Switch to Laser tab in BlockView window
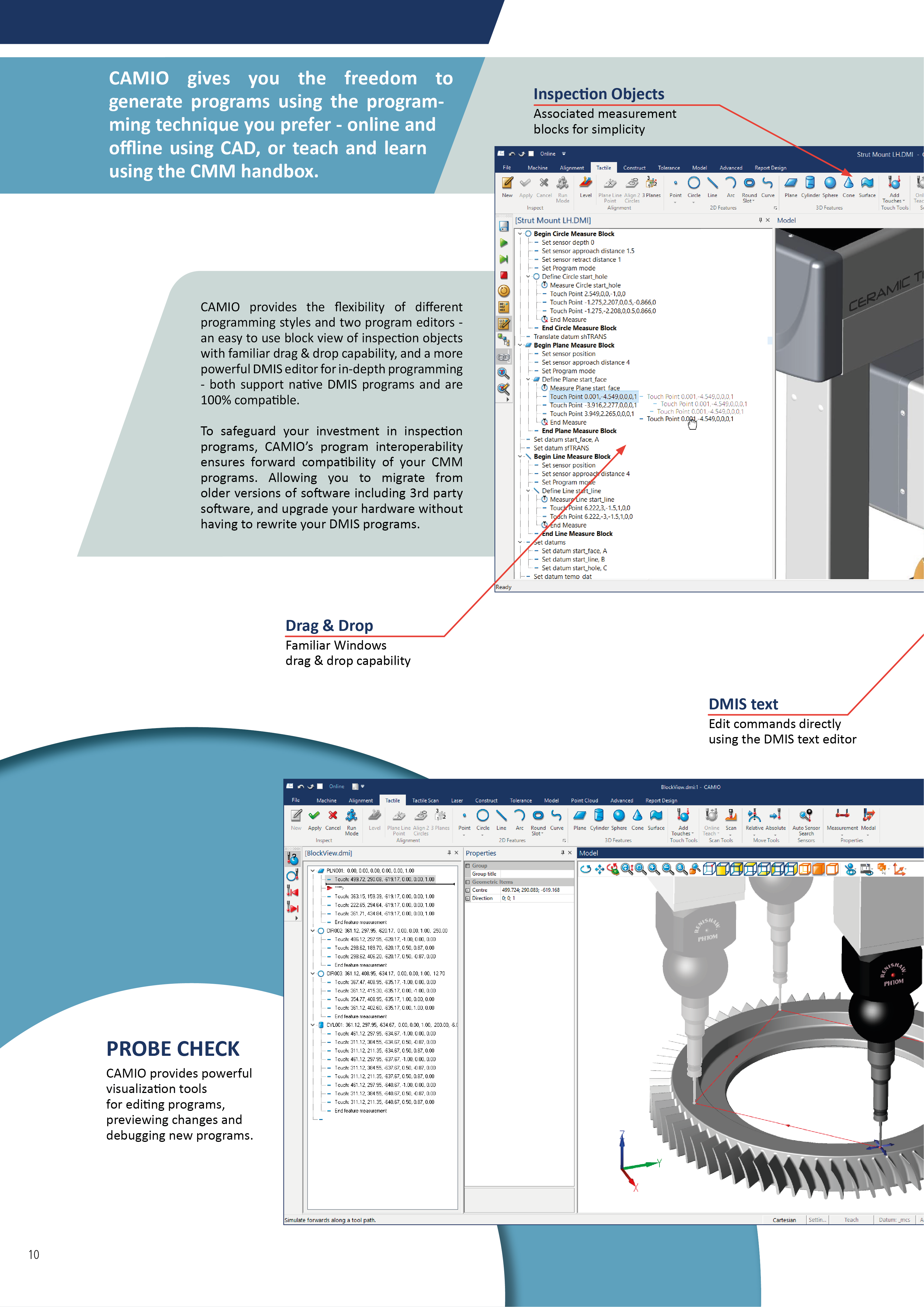924x1307 pixels. [x=457, y=800]
